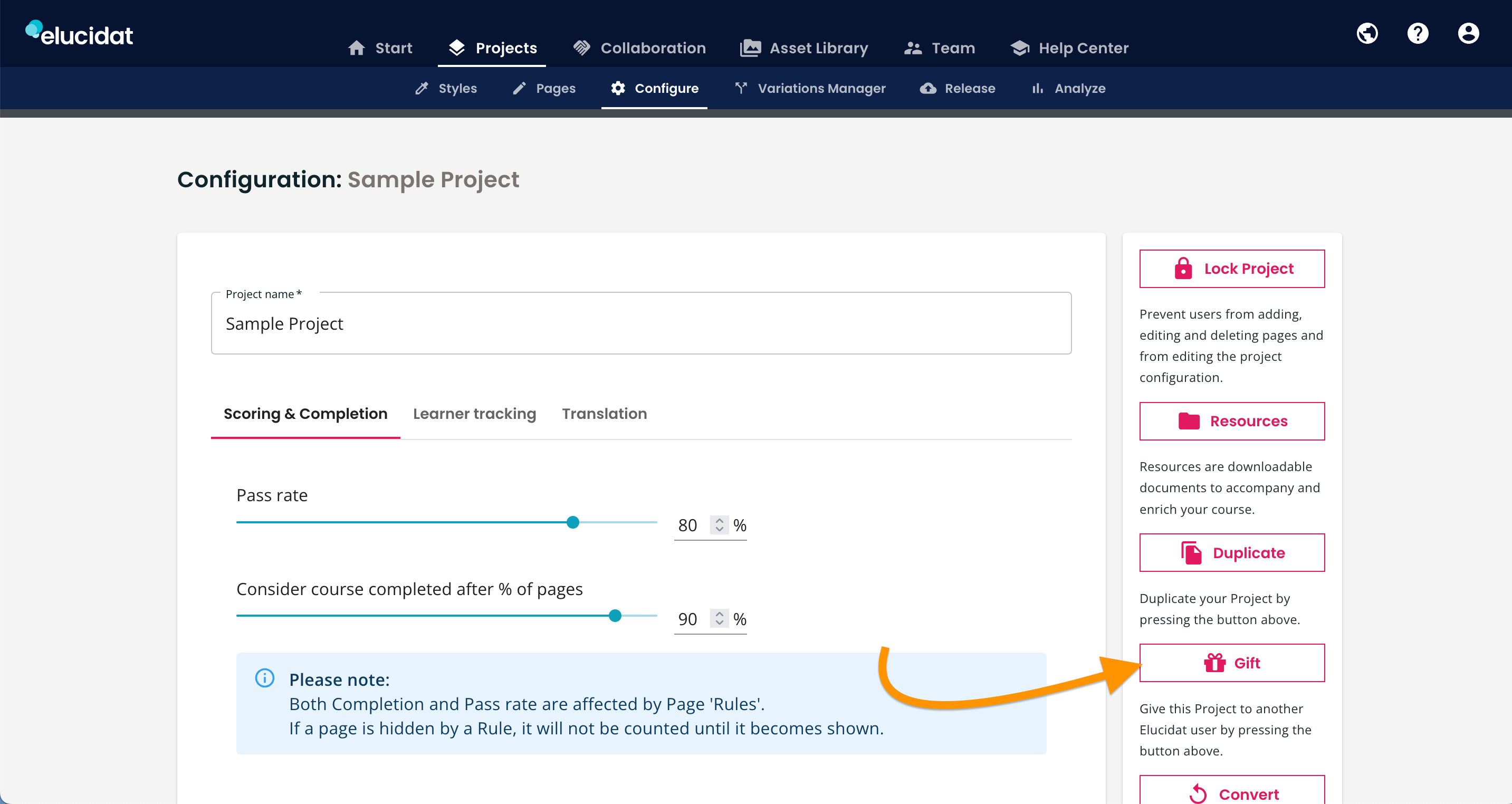The image size is (1512, 804).
Task: Click the Analyze bar chart icon
Action: [1038, 89]
